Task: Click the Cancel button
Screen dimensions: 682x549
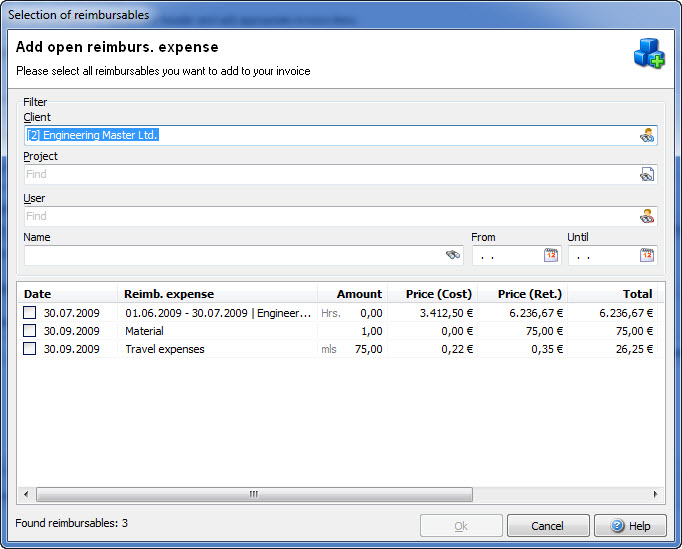Action: [548, 526]
